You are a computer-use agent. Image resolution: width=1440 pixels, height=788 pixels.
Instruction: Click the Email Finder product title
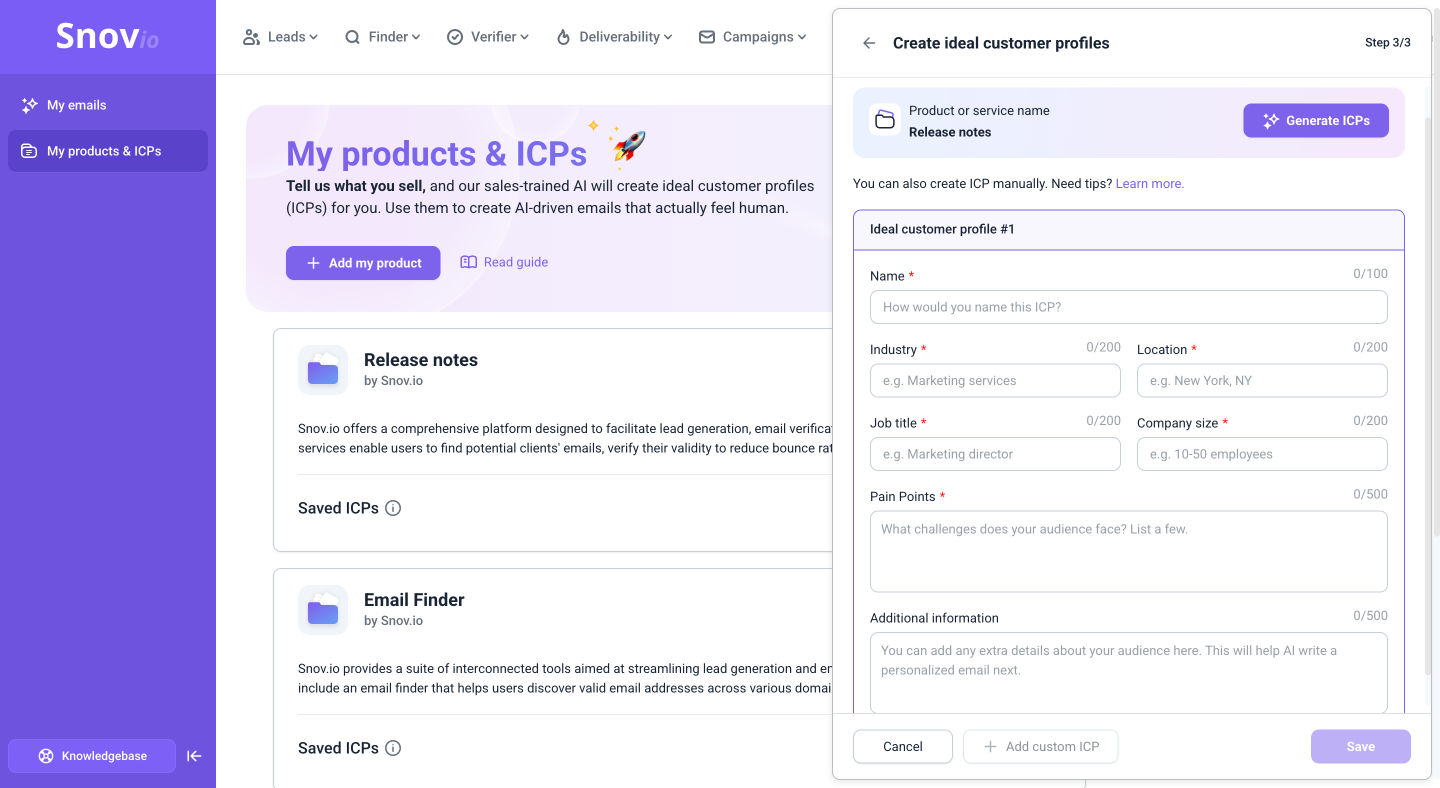click(x=414, y=600)
